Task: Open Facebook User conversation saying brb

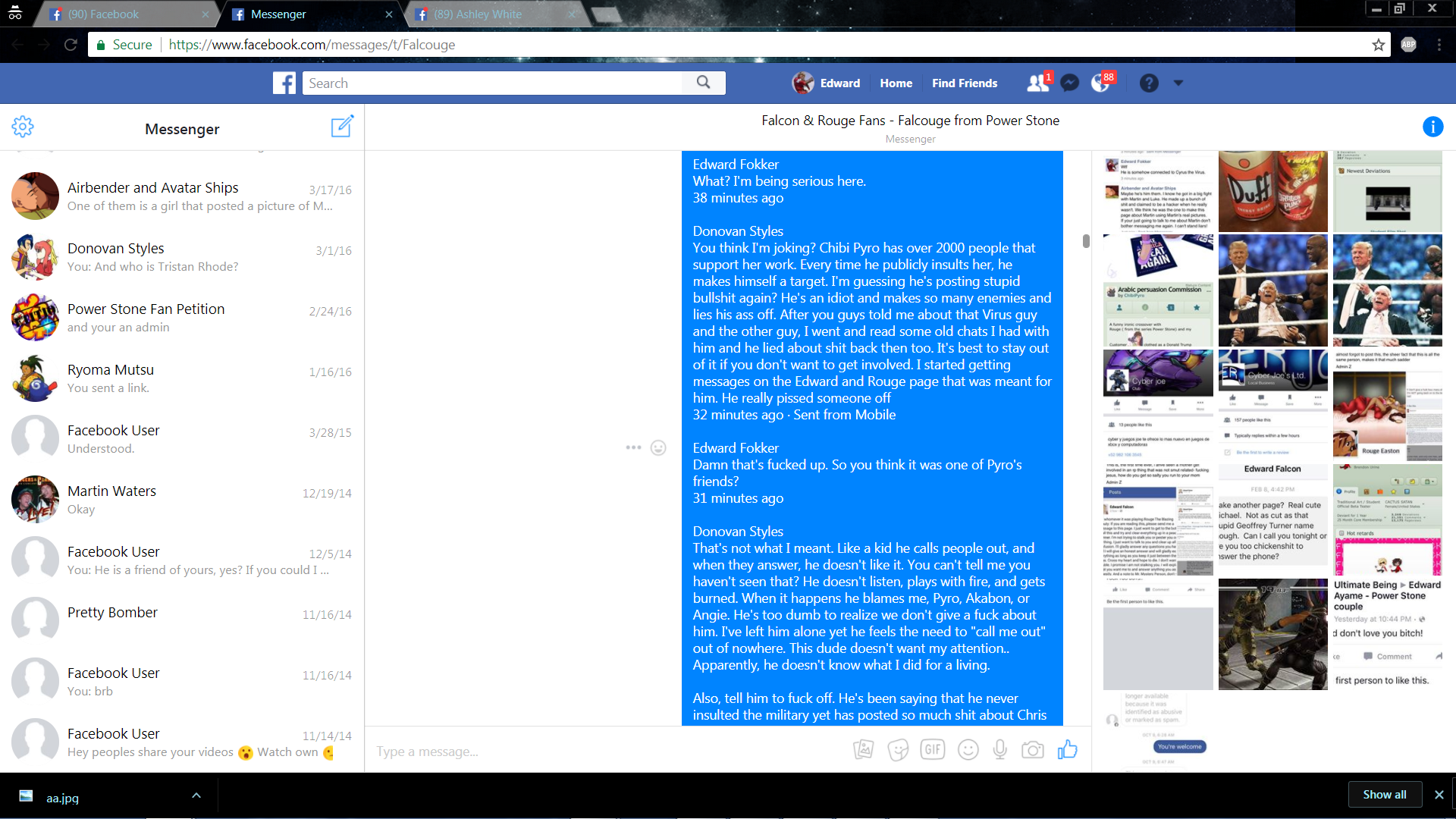Action: click(x=182, y=681)
